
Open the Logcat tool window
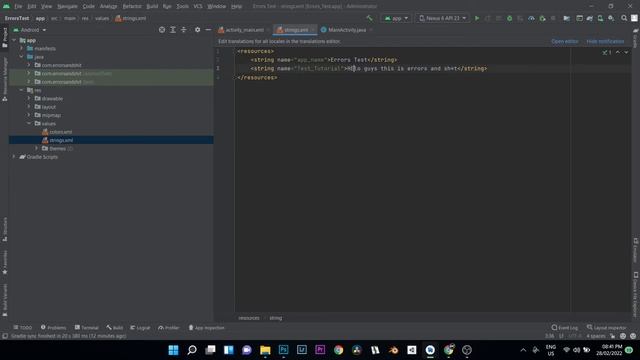[140, 328]
